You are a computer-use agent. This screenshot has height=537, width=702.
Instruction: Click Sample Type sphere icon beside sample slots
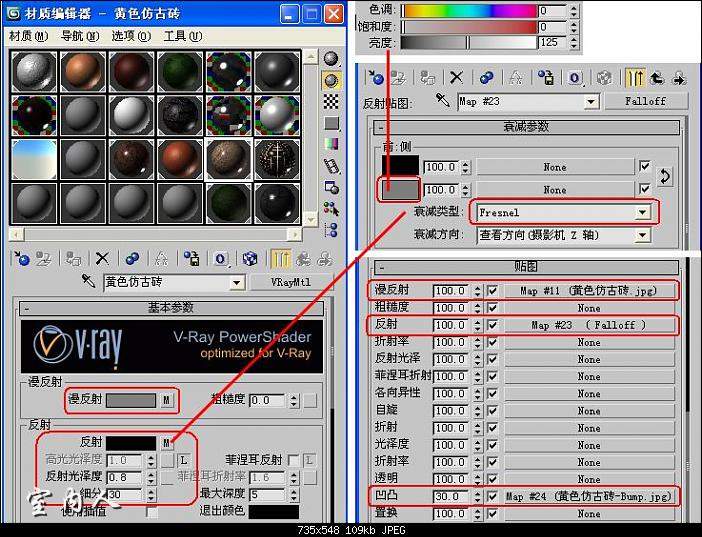[x=331, y=59]
